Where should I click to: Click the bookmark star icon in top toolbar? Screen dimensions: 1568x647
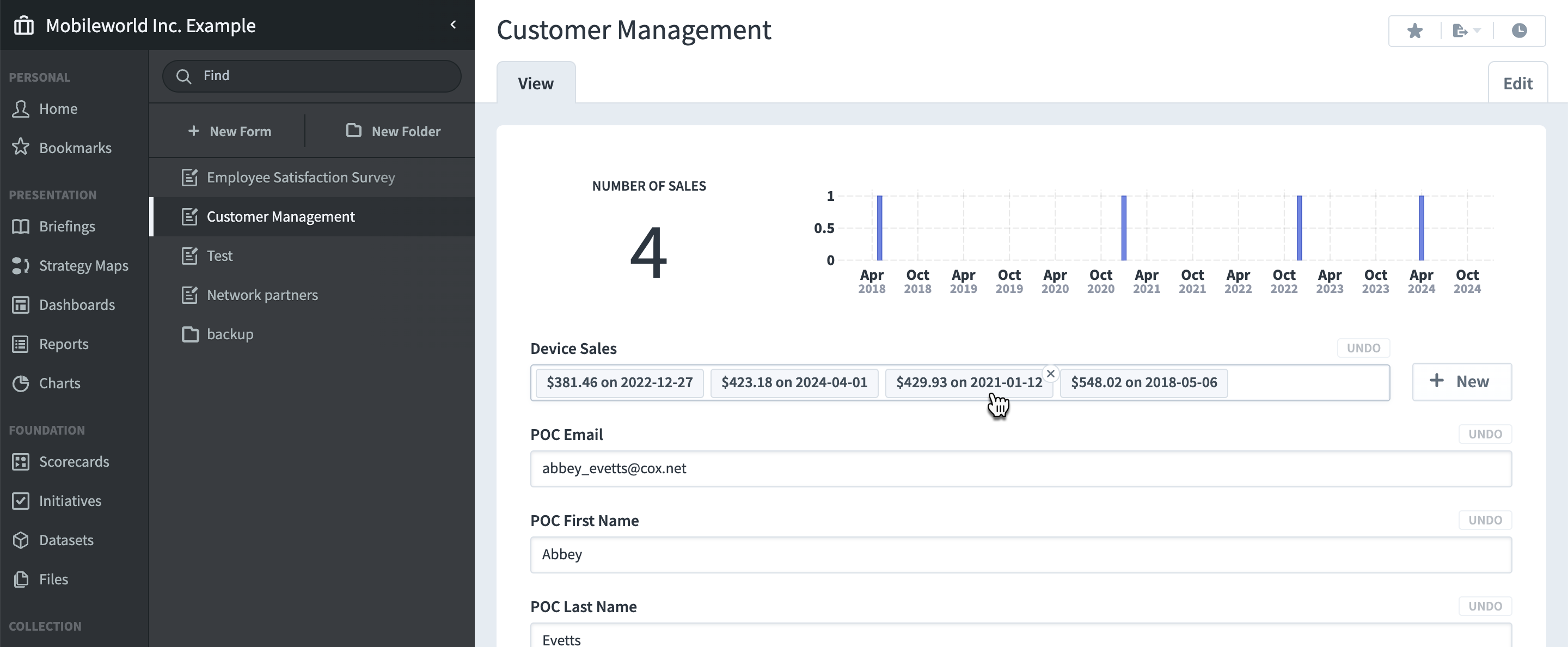tap(1414, 31)
